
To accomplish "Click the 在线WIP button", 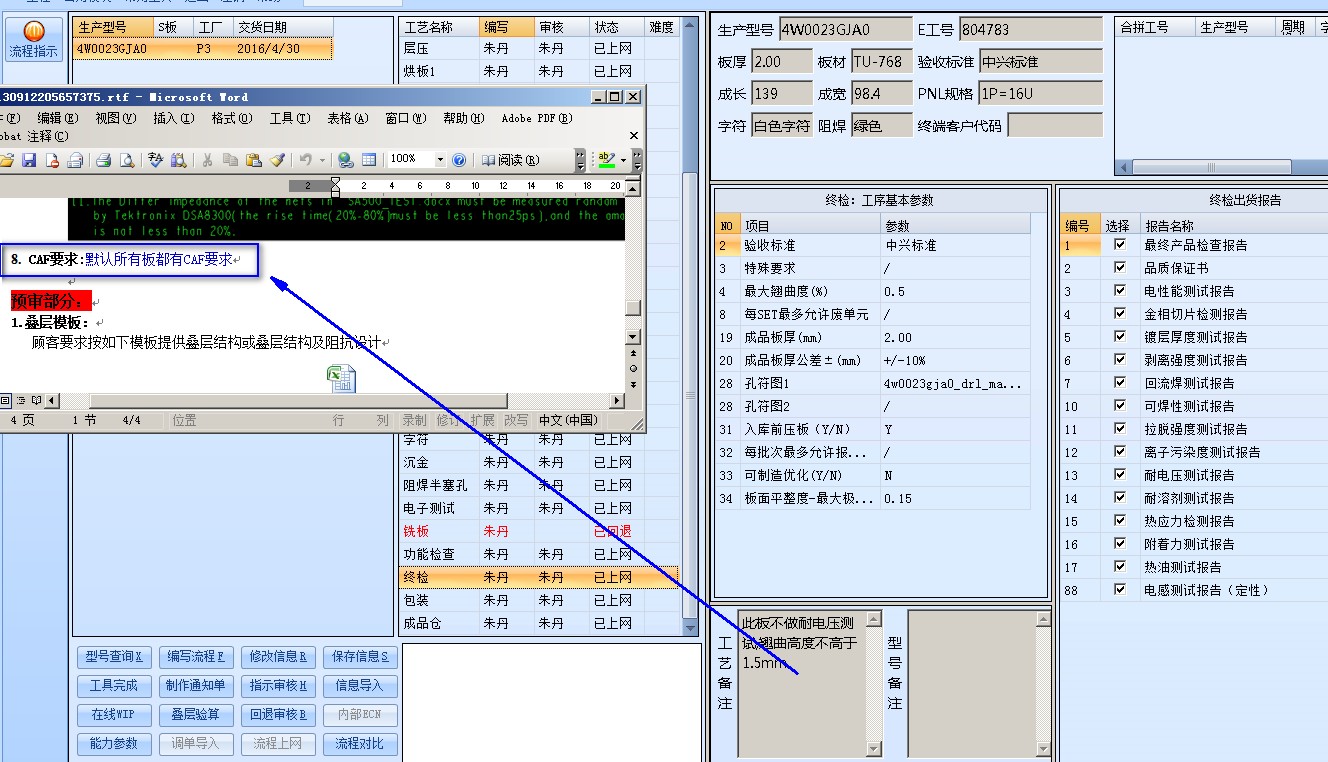I will click(x=115, y=715).
